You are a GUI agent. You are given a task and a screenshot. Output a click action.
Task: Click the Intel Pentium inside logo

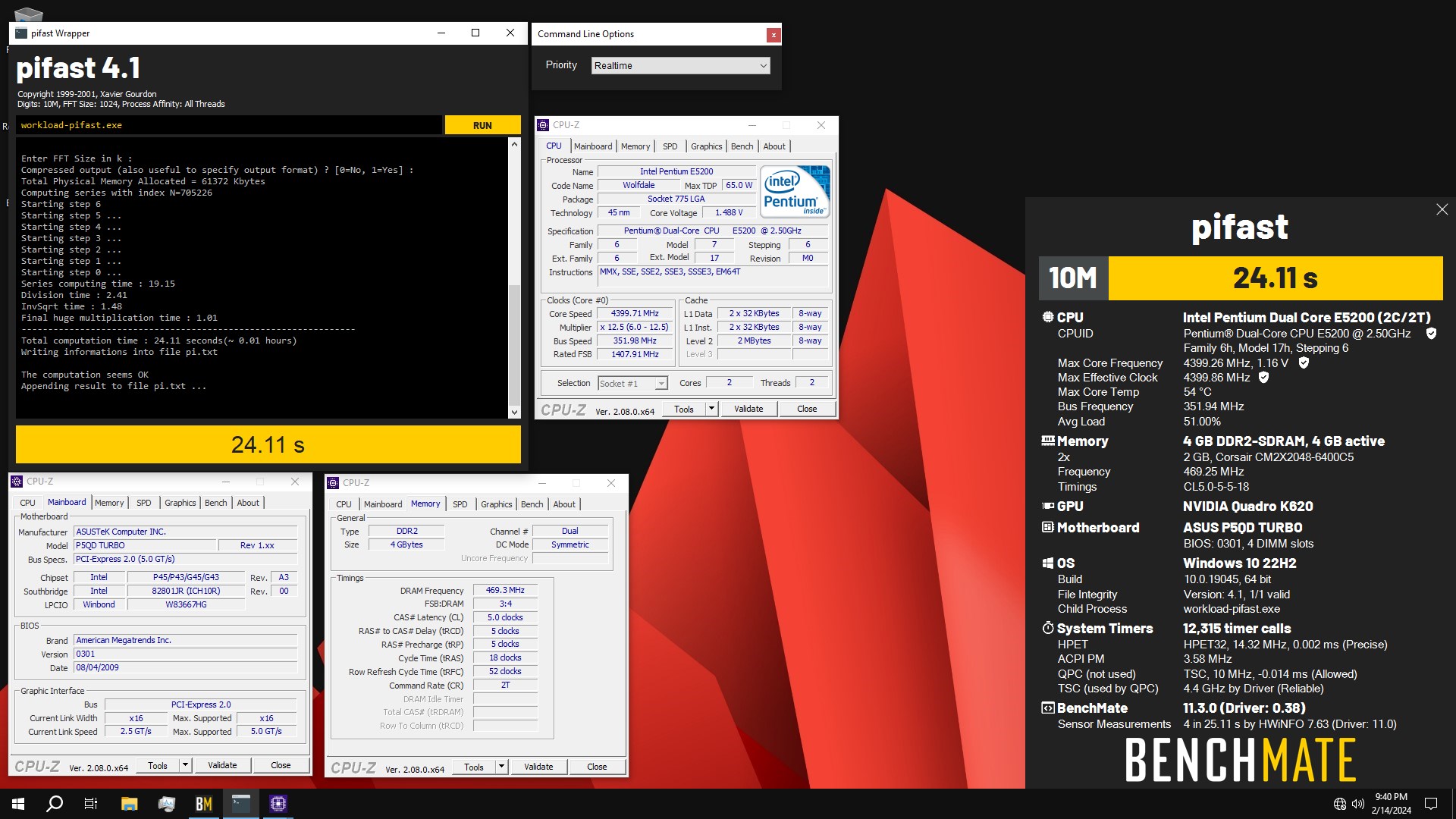tap(795, 192)
